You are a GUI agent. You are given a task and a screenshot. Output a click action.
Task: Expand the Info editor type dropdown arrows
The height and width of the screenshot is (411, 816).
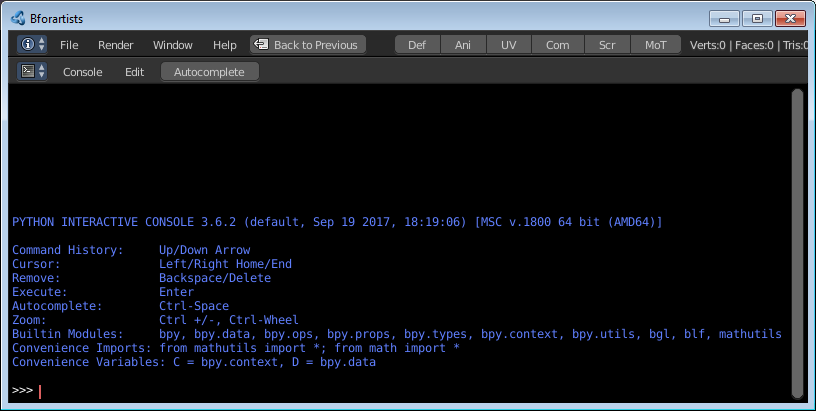(x=42, y=45)
